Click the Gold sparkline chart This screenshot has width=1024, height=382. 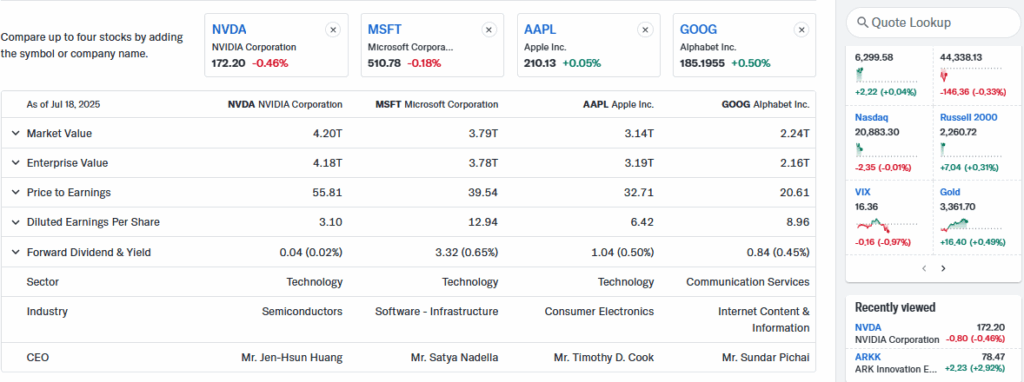click(x=971, y=225)
